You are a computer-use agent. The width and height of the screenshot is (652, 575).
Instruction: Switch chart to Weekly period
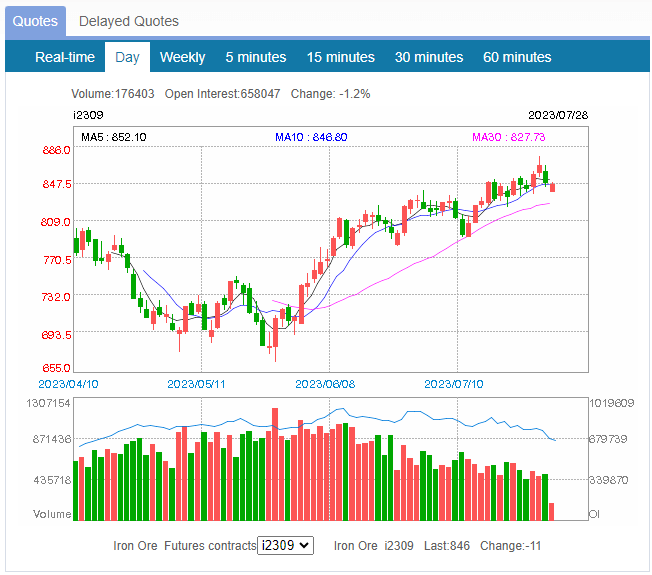tap(182, 57)
